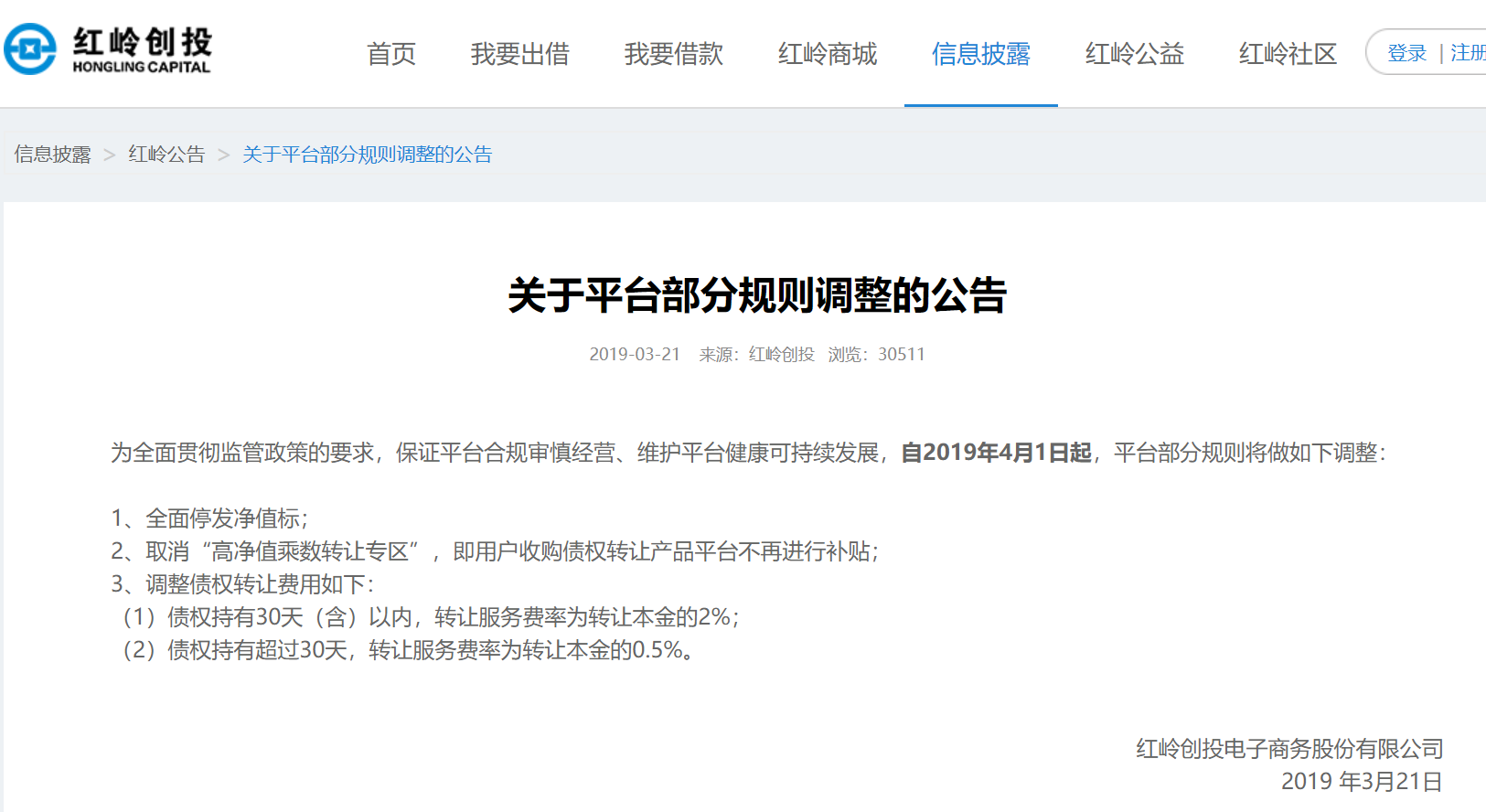Click the line about 转让本金的2% fee

pos(431,617)
